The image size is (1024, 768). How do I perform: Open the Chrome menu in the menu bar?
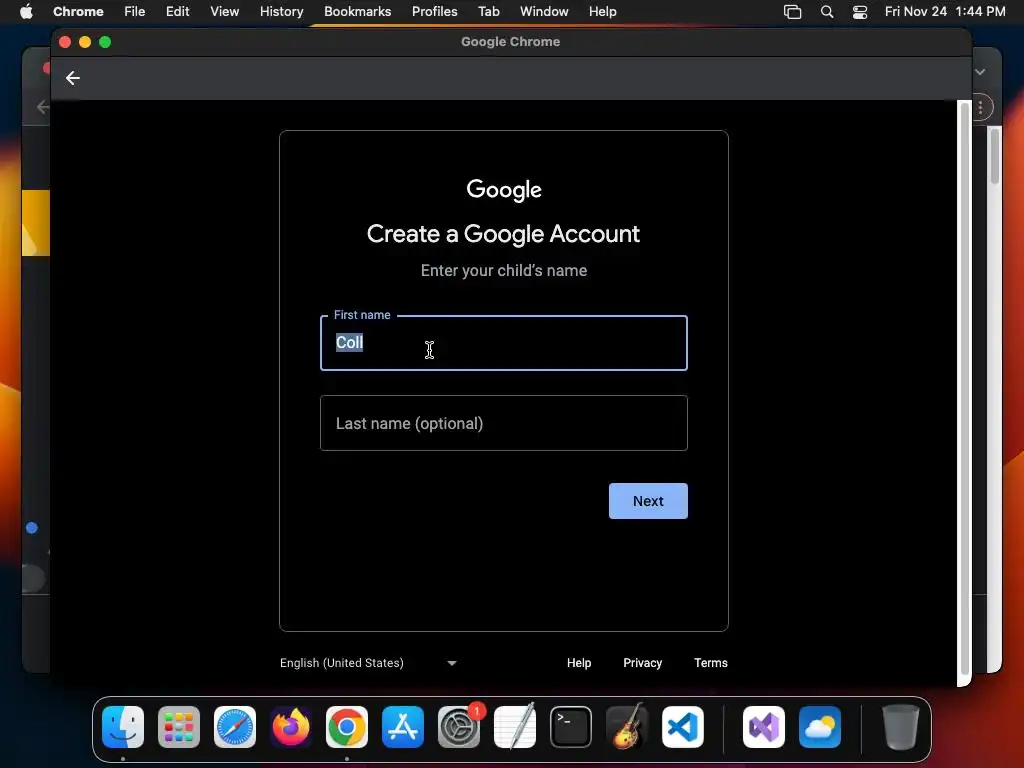coord(78,11)
